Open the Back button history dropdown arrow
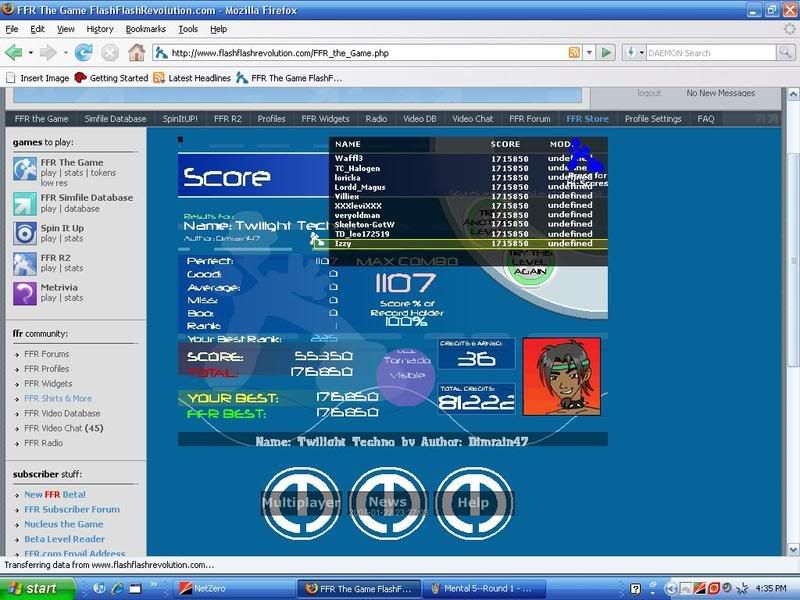Image resolution: width=800 pixels, height=600 pixels. (32, 53)
